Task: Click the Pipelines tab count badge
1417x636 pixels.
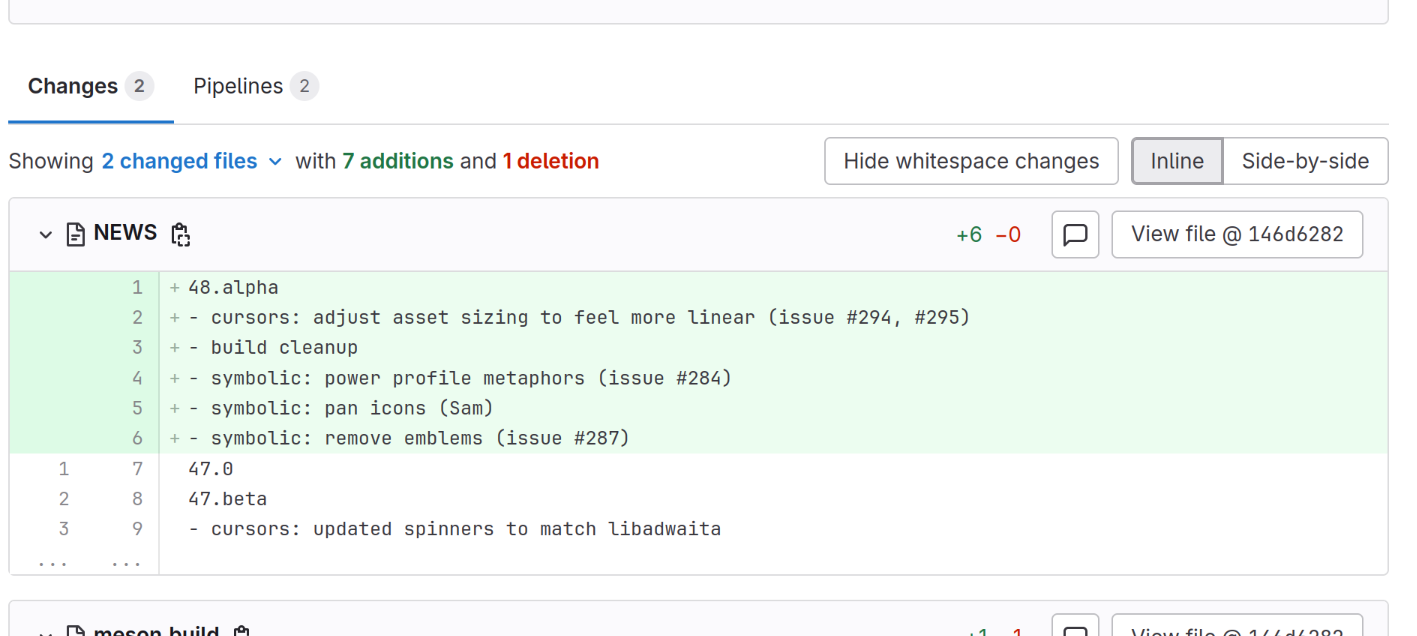Action: 305,87
